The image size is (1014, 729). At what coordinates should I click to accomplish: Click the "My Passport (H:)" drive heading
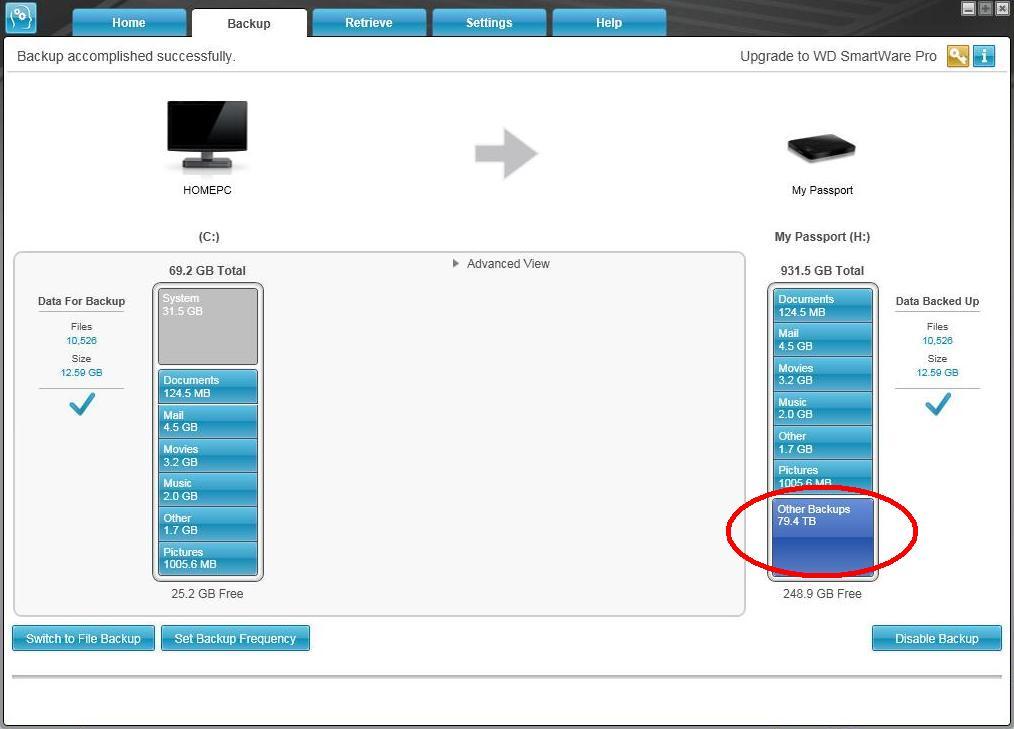[822, 237]
